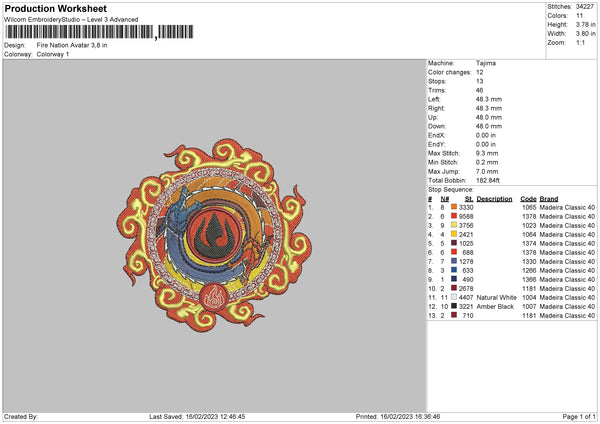Select the Colors value 11

579,16
